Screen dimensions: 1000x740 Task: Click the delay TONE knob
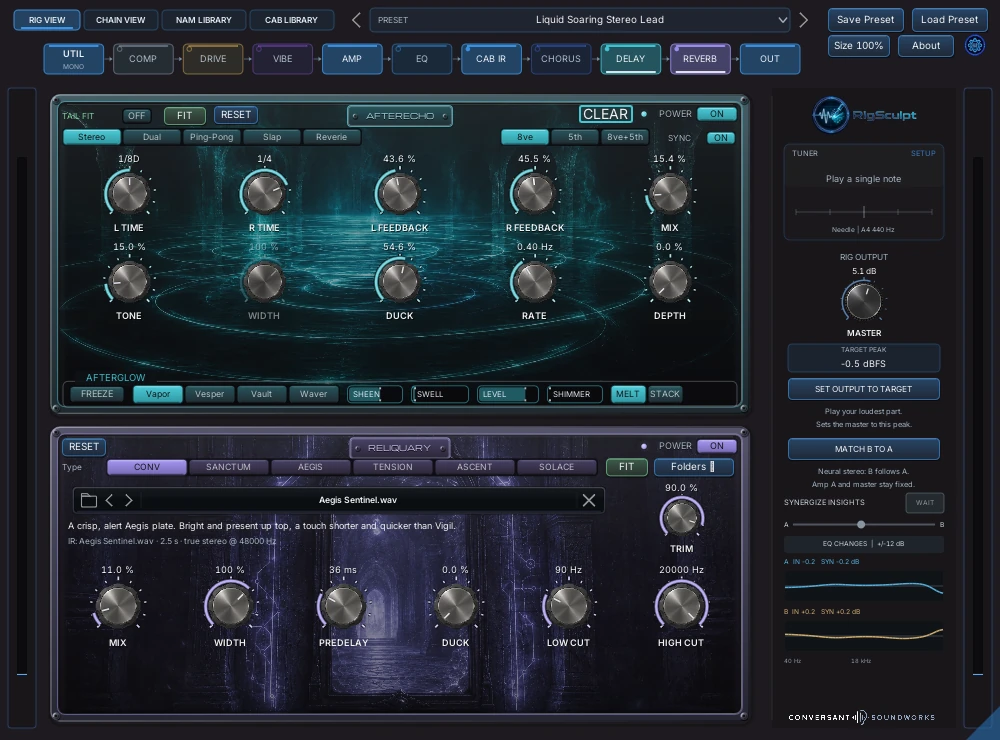point(129,281)
